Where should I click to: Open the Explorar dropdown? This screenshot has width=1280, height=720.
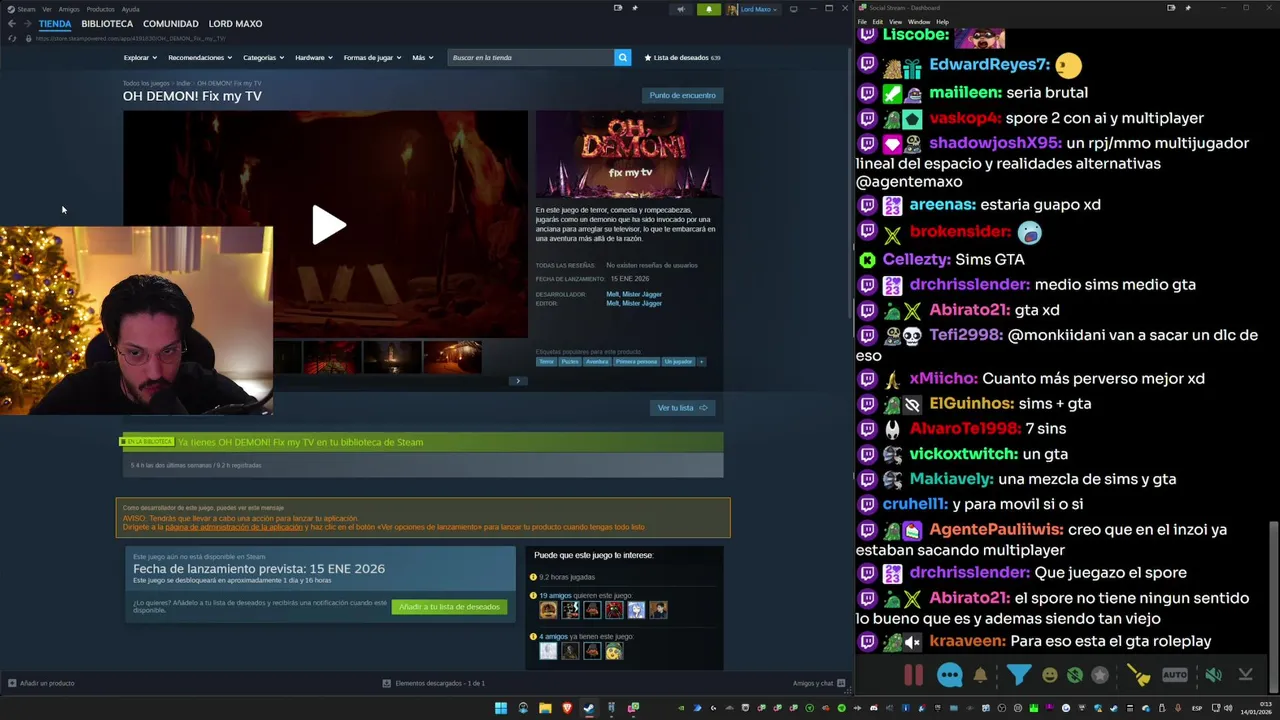click(140, 58)
